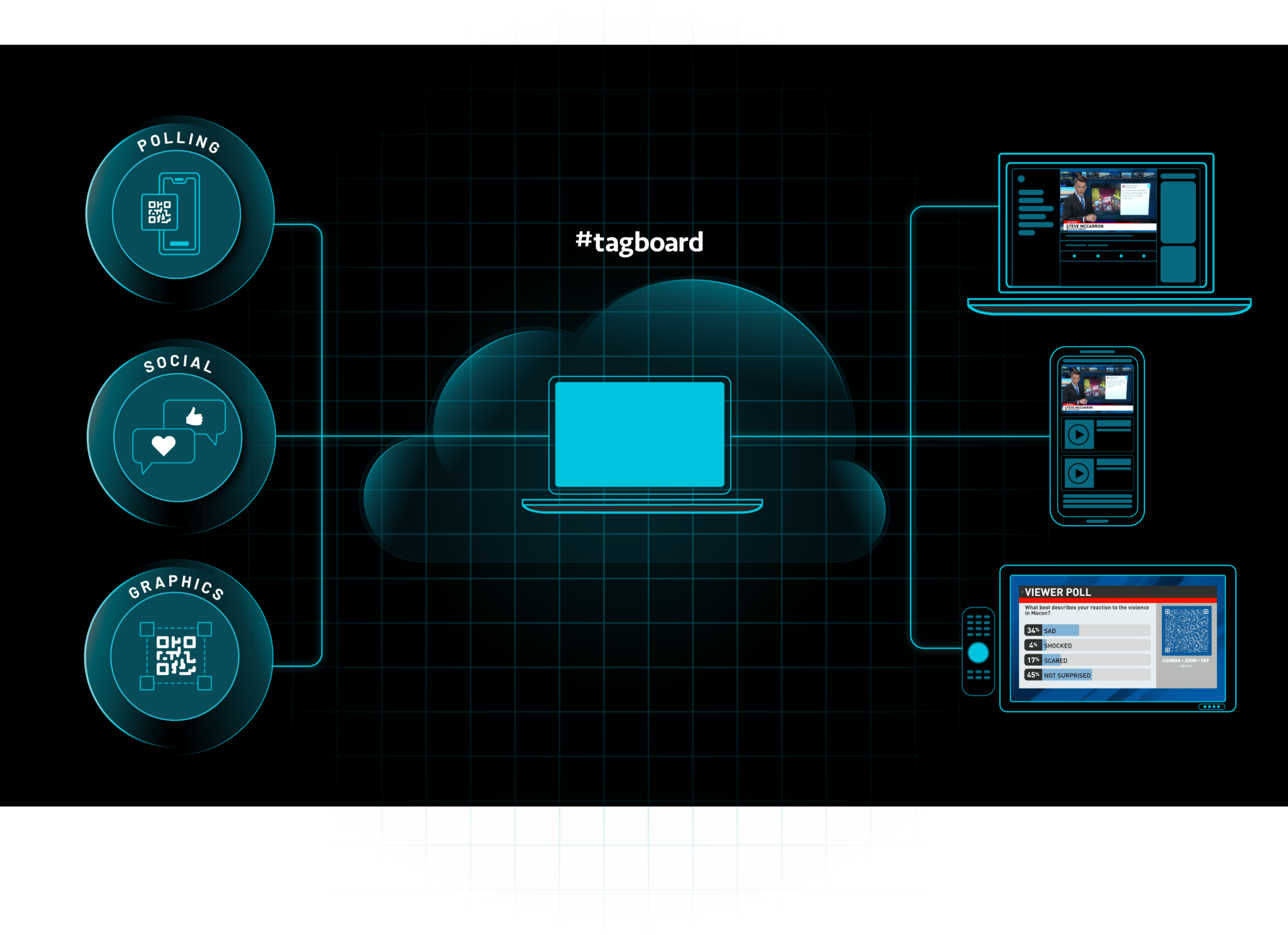This screenshot has height=935, width=1288.
Task: Expand the arrow beside STEVE MCCARRON lower-third
Action: click(1065, 226)
